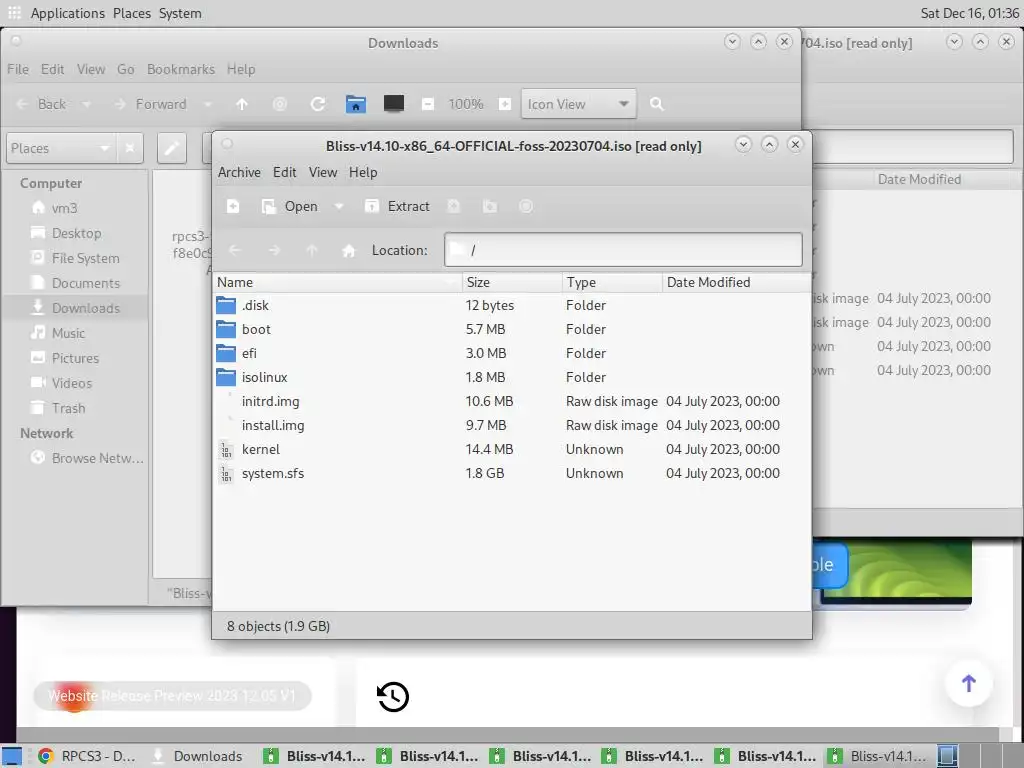Go up one level in archive
The width and height of the screenshot is (1024, 768).
312,250
